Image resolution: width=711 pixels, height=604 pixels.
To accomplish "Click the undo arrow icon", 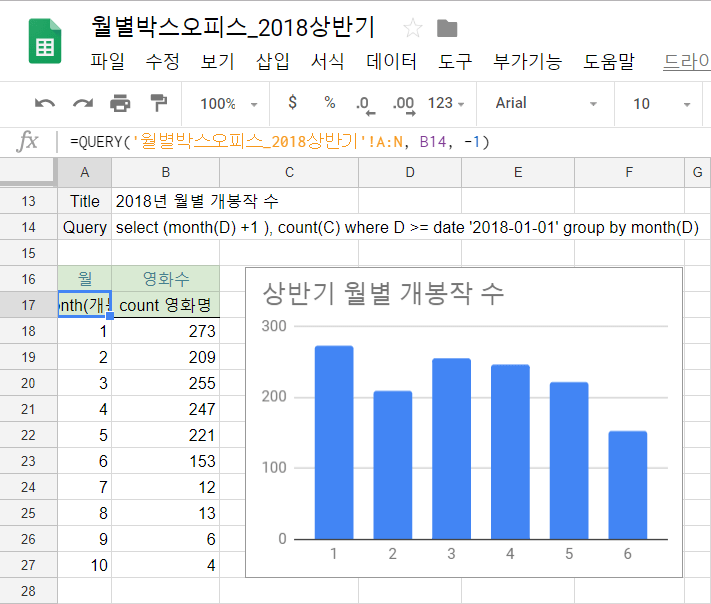I will coord(45,103).
